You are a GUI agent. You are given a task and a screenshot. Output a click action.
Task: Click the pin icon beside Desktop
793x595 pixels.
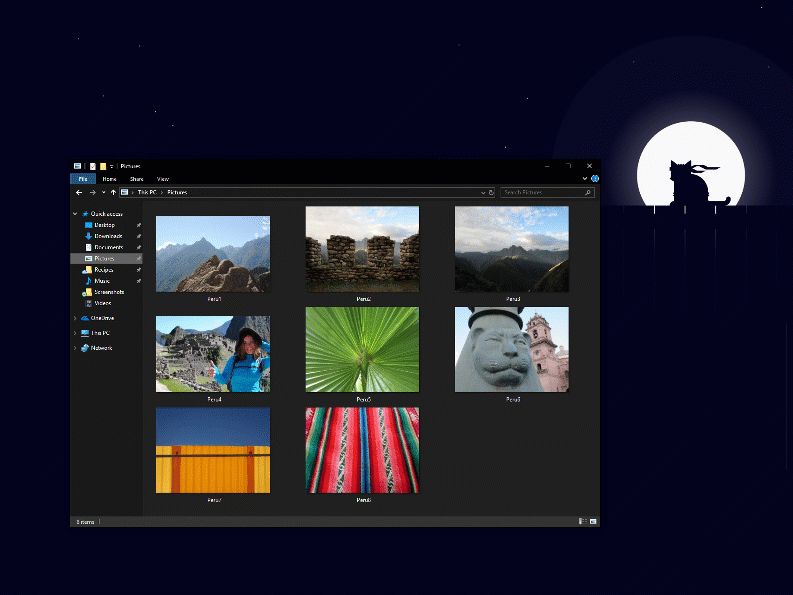[139, 225]
